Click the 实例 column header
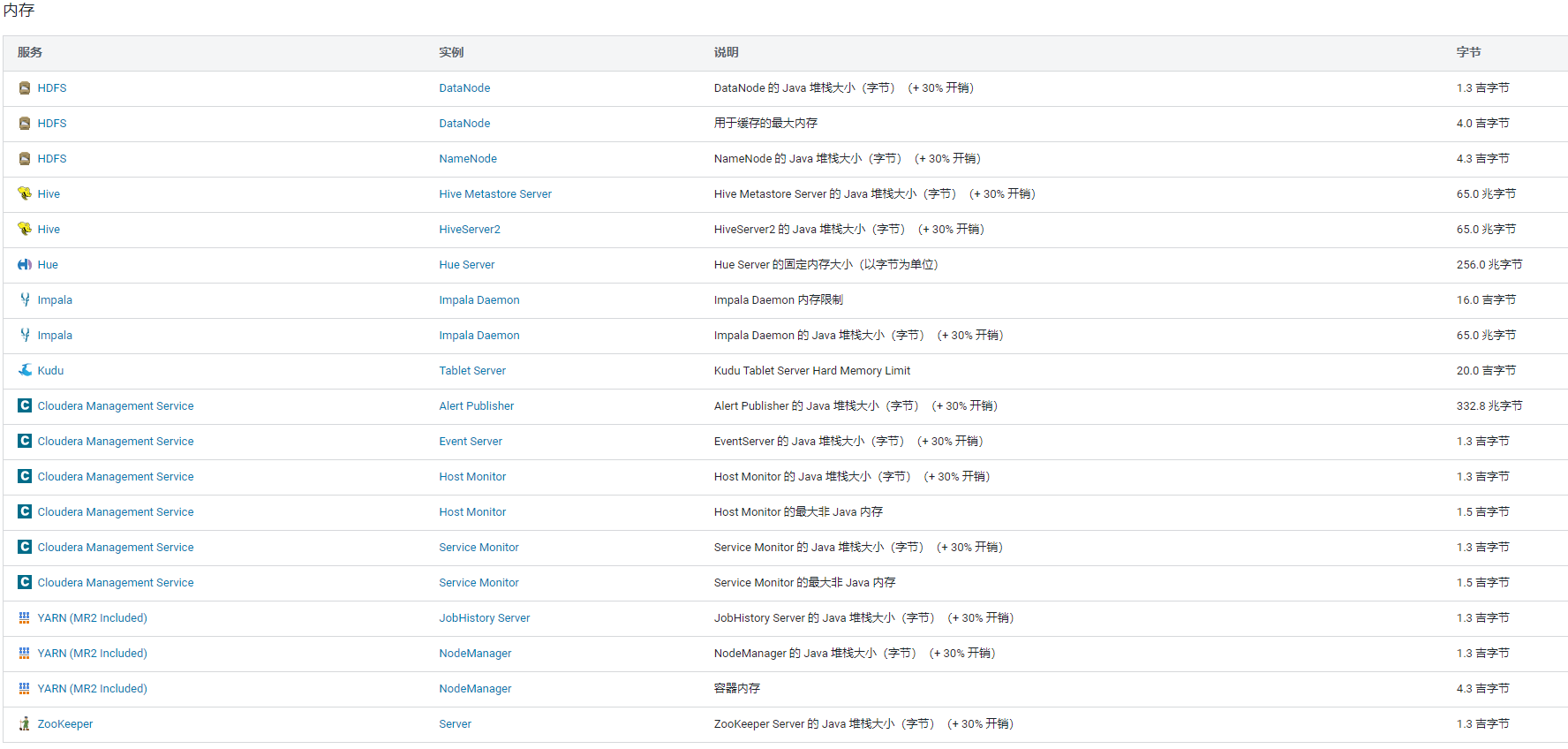The height and width of the screenshot is (749, 1568). (451, 53)
